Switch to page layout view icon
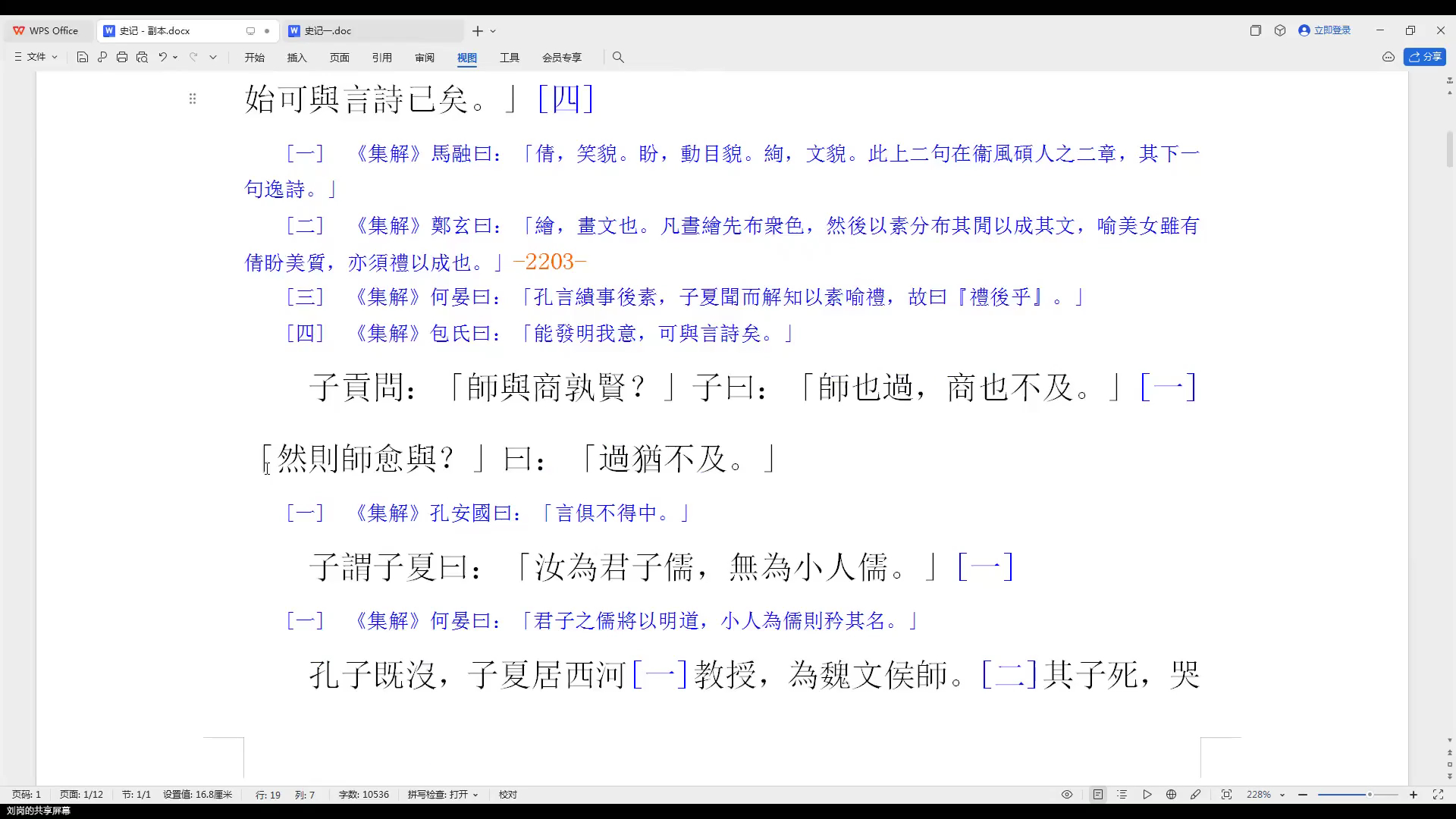Screen dimensions: 1456x819 click(1098, 795)
